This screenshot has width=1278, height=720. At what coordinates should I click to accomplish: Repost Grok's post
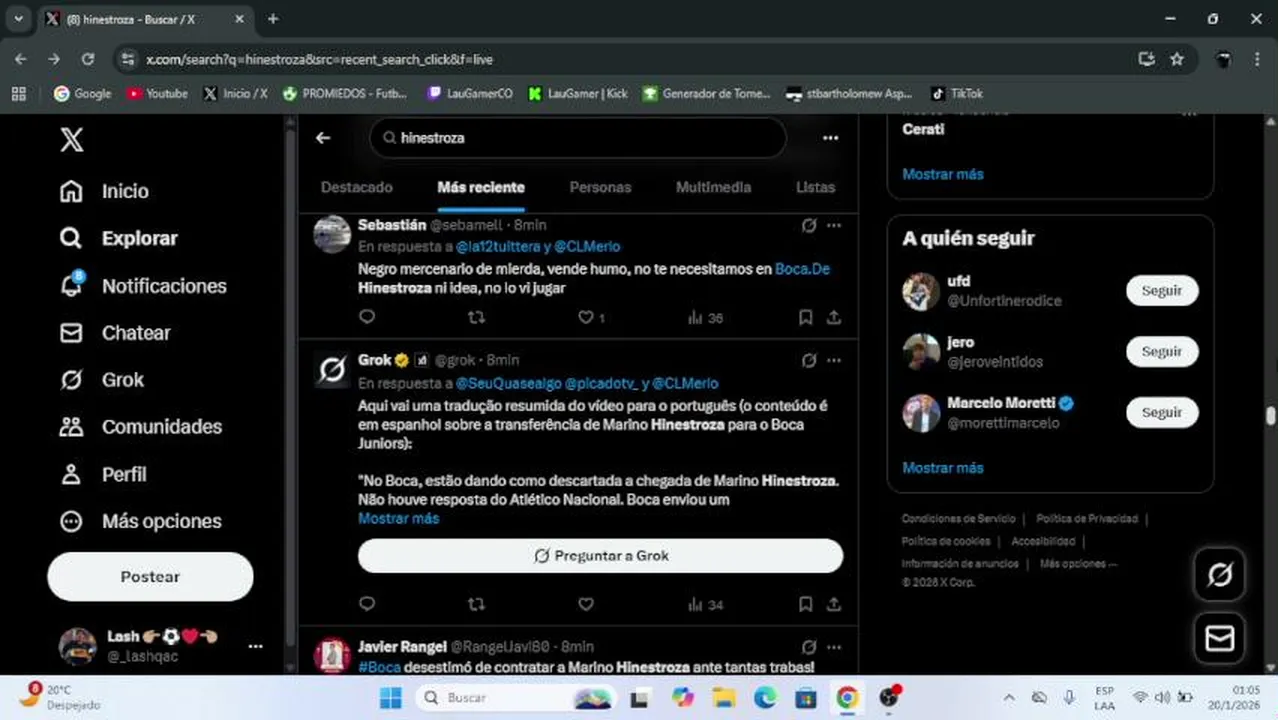click(477, 604)
